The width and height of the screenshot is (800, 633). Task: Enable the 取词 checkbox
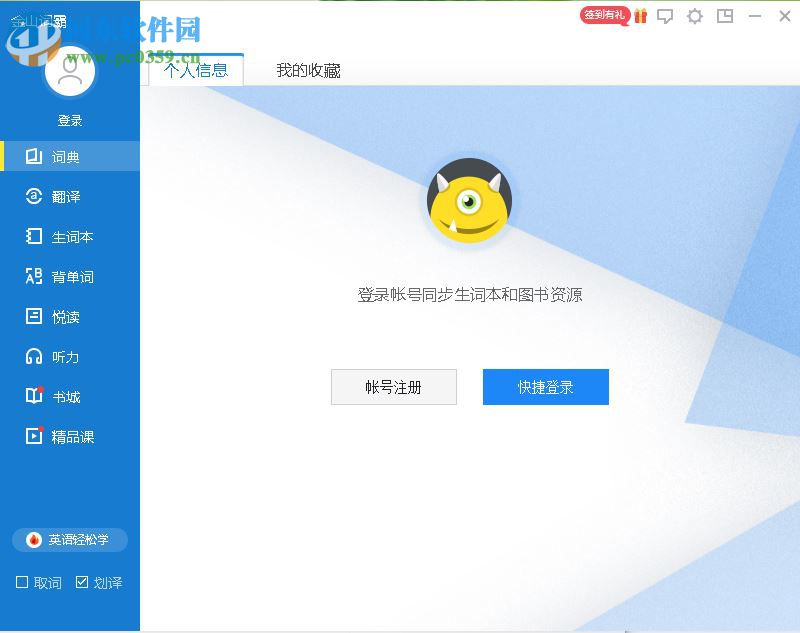pos(22,582)
